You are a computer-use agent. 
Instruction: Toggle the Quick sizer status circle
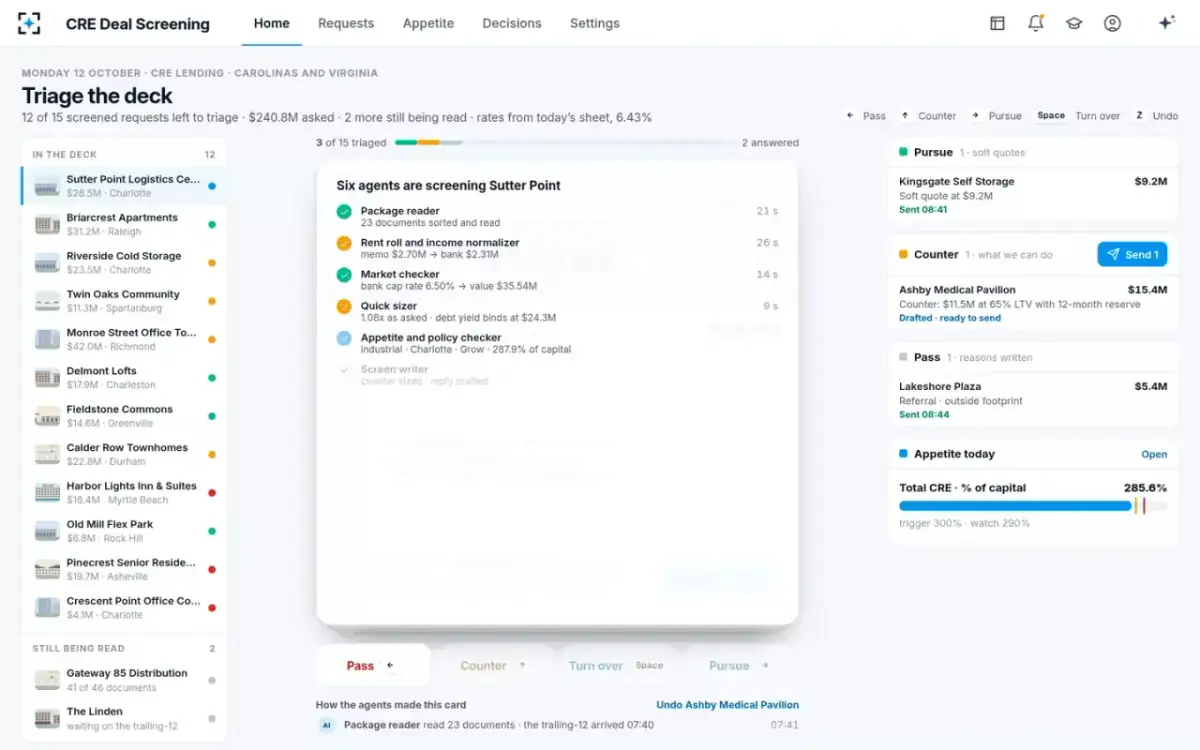coord(344,306)
